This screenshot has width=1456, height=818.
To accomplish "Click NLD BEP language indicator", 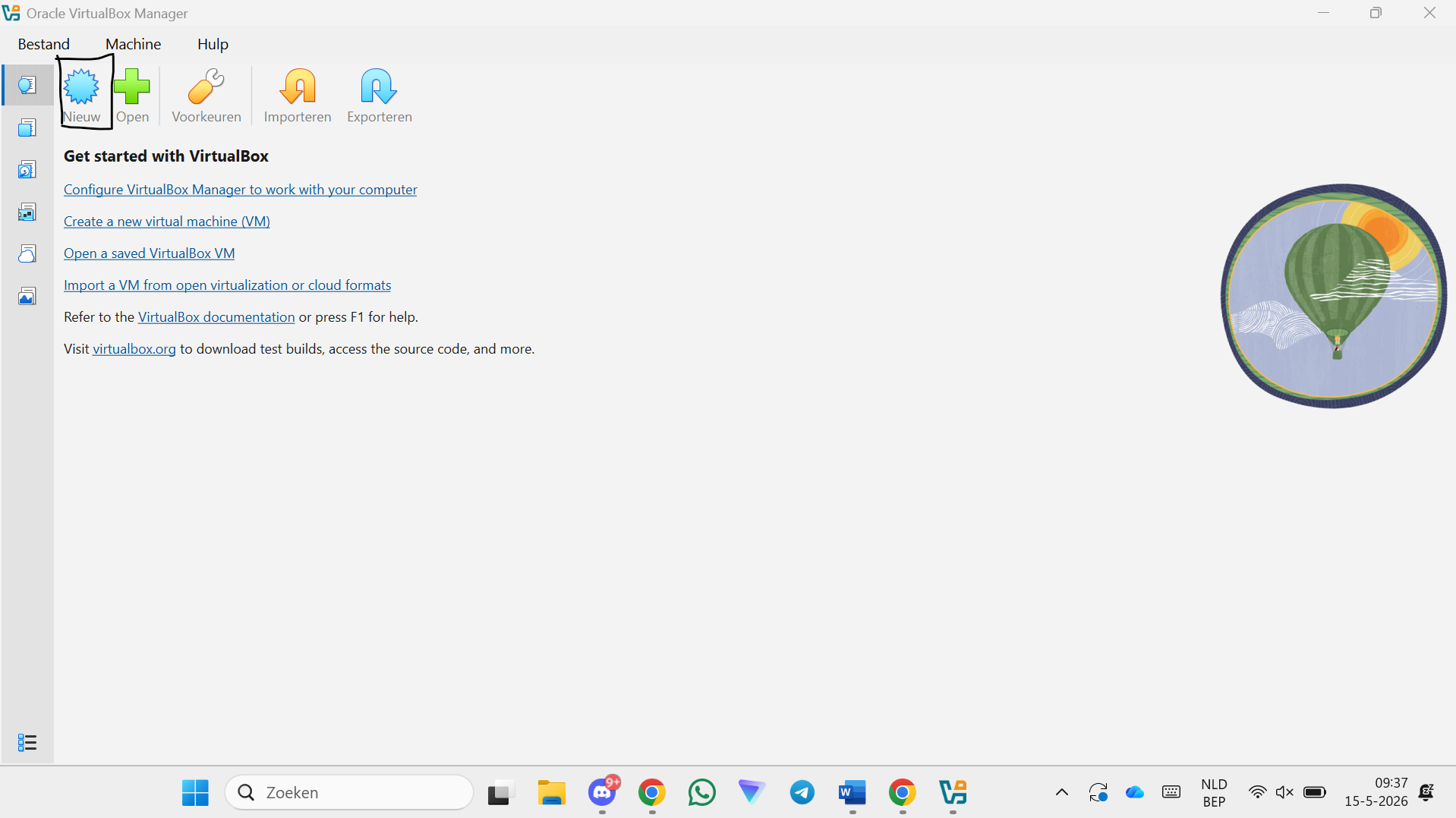I will coord(1214,792).
